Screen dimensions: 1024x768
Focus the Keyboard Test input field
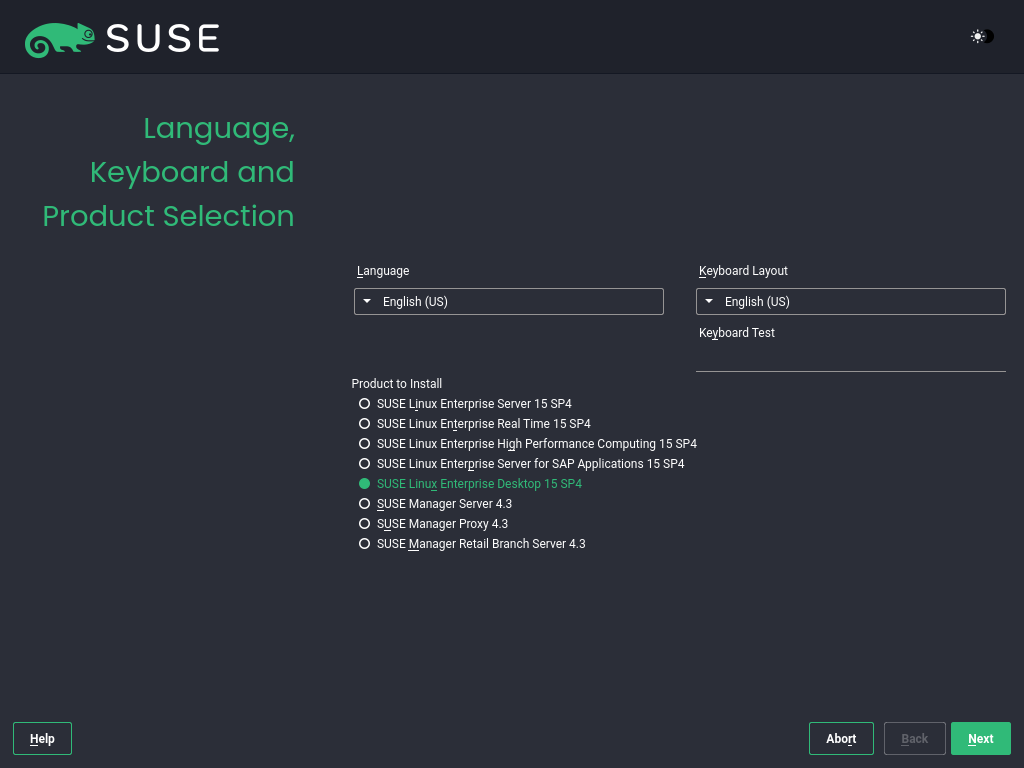(850, 359)
